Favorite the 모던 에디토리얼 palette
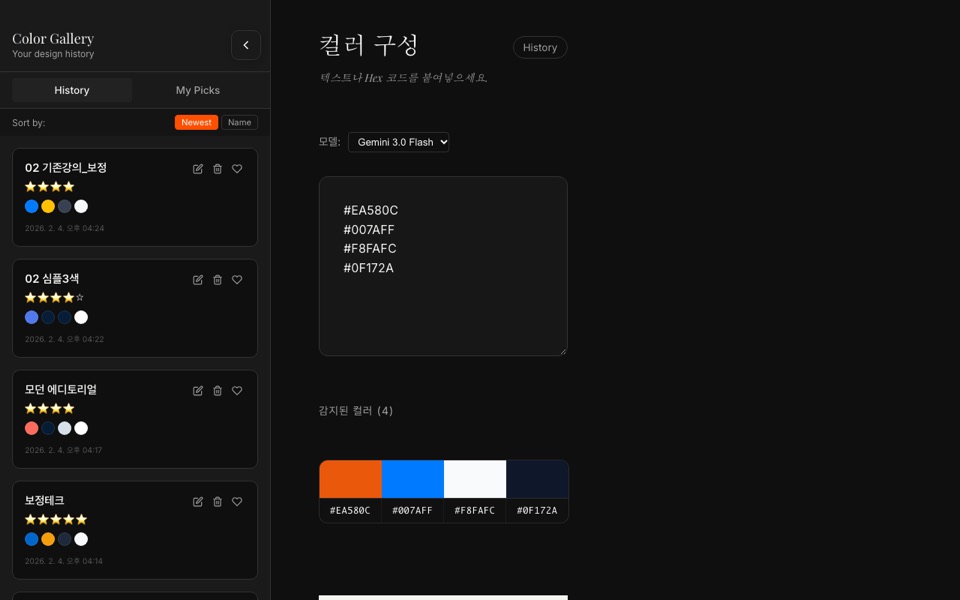 237,391
